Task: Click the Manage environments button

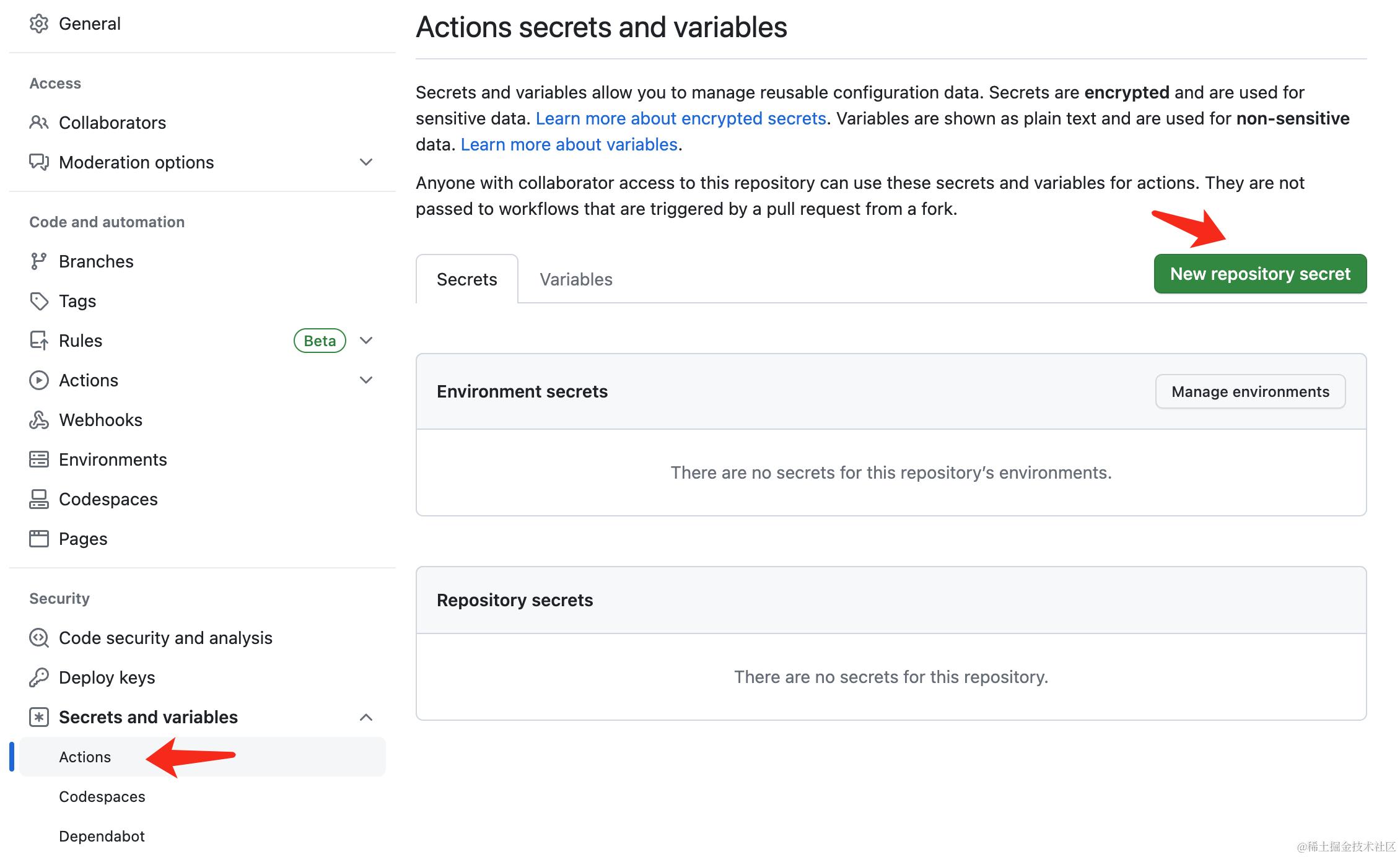Action: tap(1249, 391)
